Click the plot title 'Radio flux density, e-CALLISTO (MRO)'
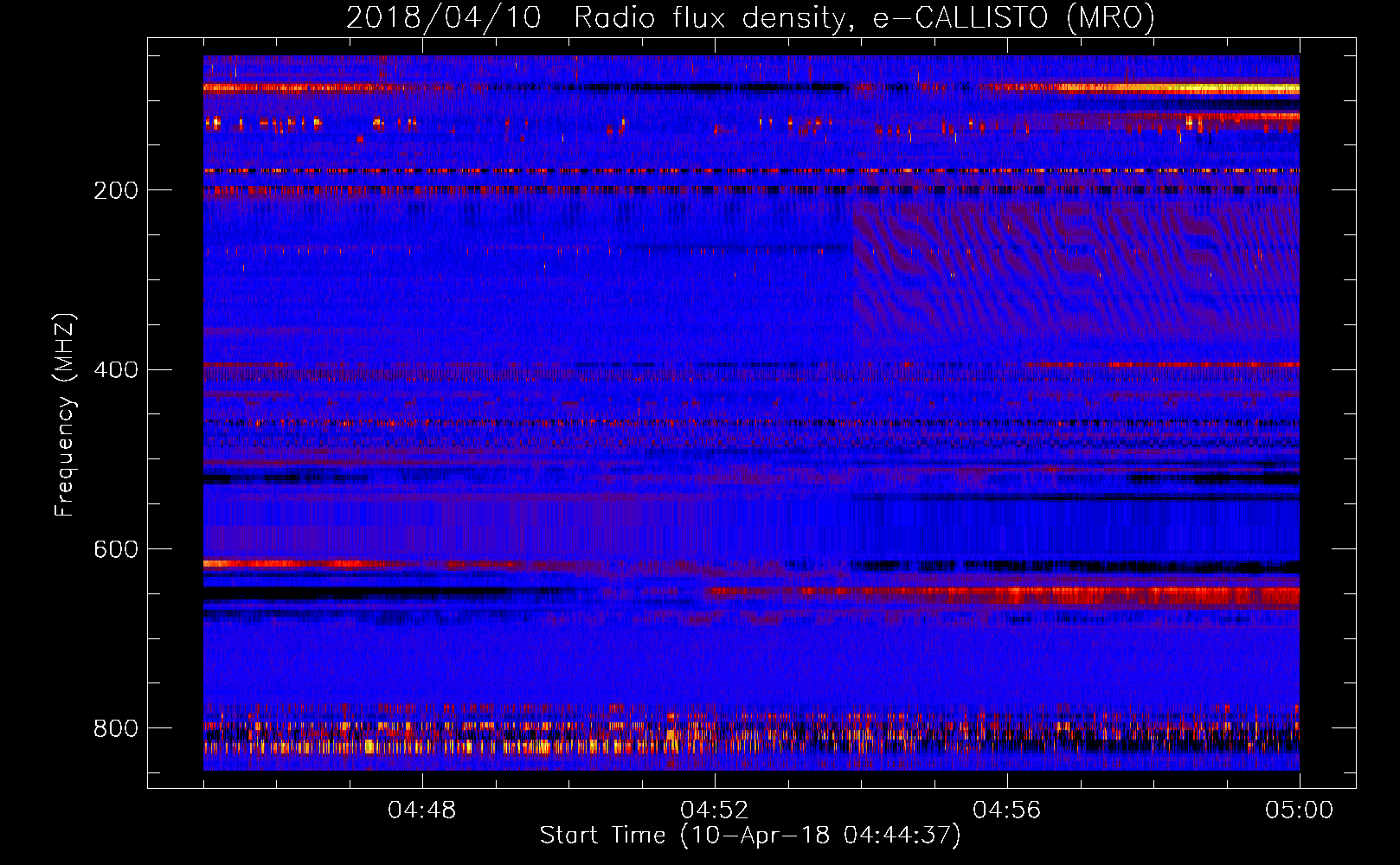This screenshot has height=865, width=1400. tap(864, 17)
